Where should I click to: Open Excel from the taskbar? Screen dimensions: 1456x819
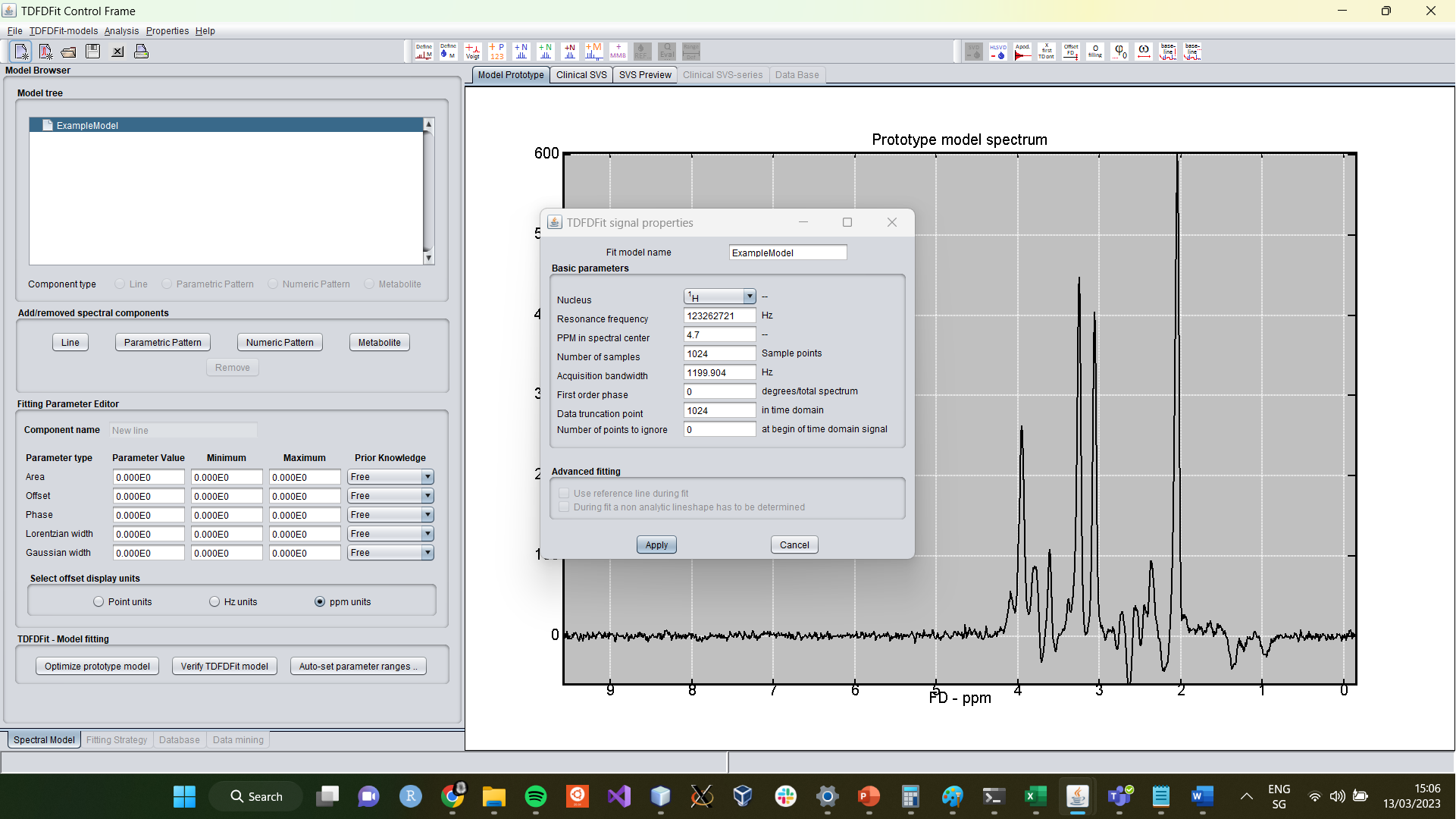(1035, 796)
